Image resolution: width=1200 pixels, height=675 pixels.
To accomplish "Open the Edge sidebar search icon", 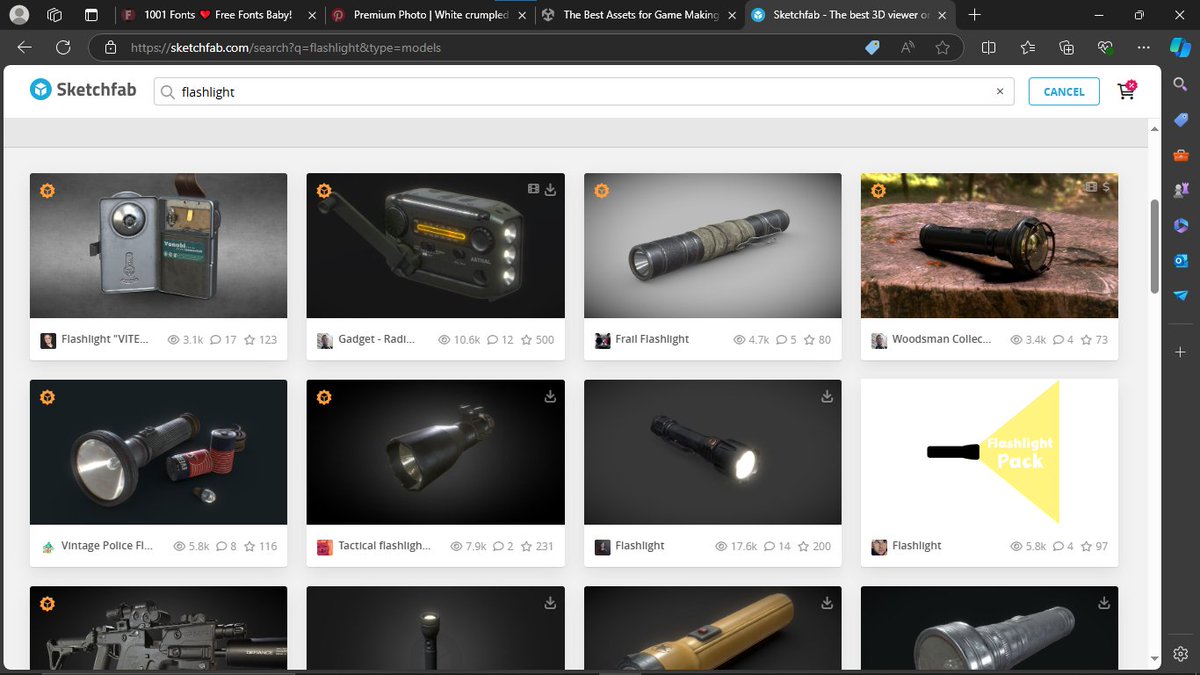I will [1181, 86].
